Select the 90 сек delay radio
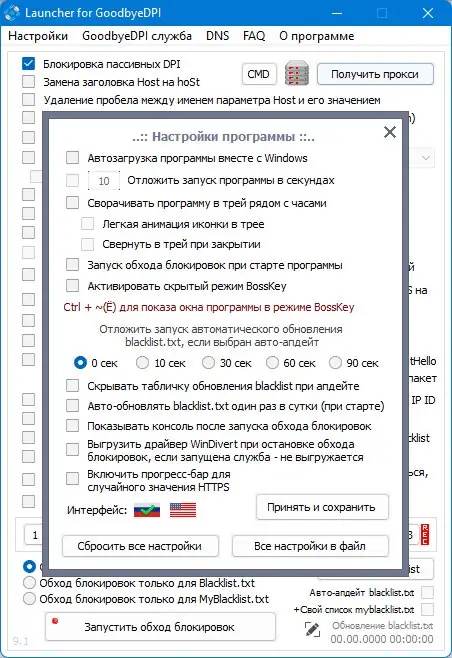452x658 pixels. [x=335, y=363]
